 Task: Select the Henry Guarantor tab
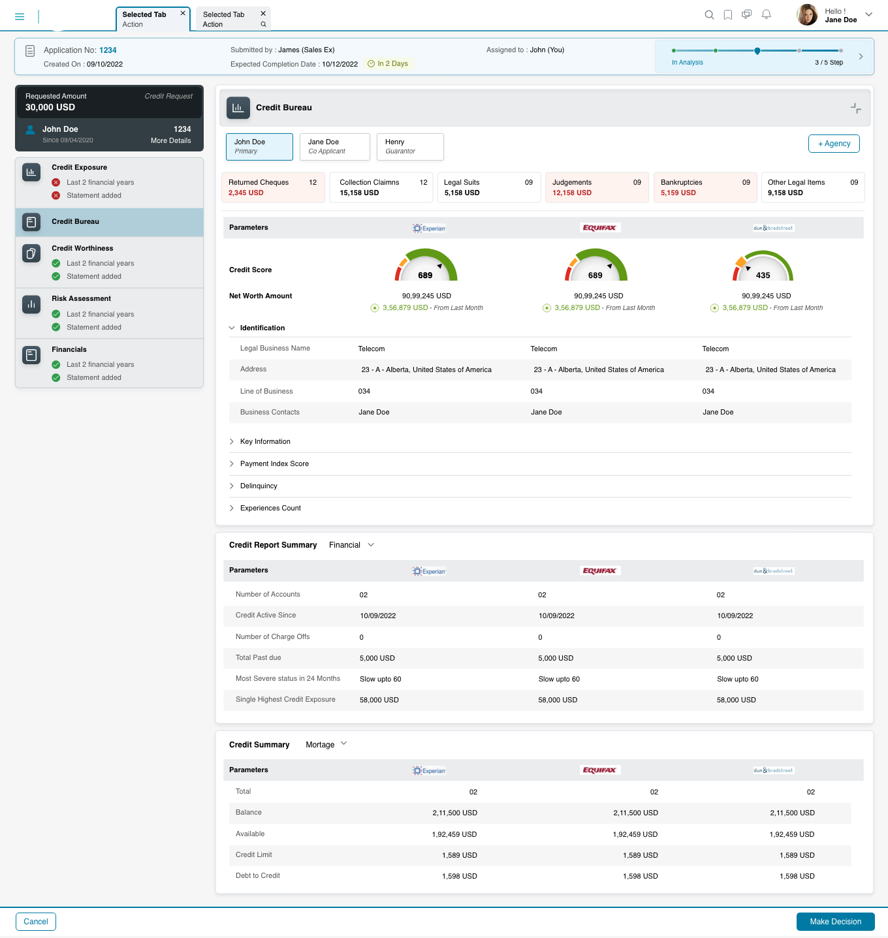409,147
